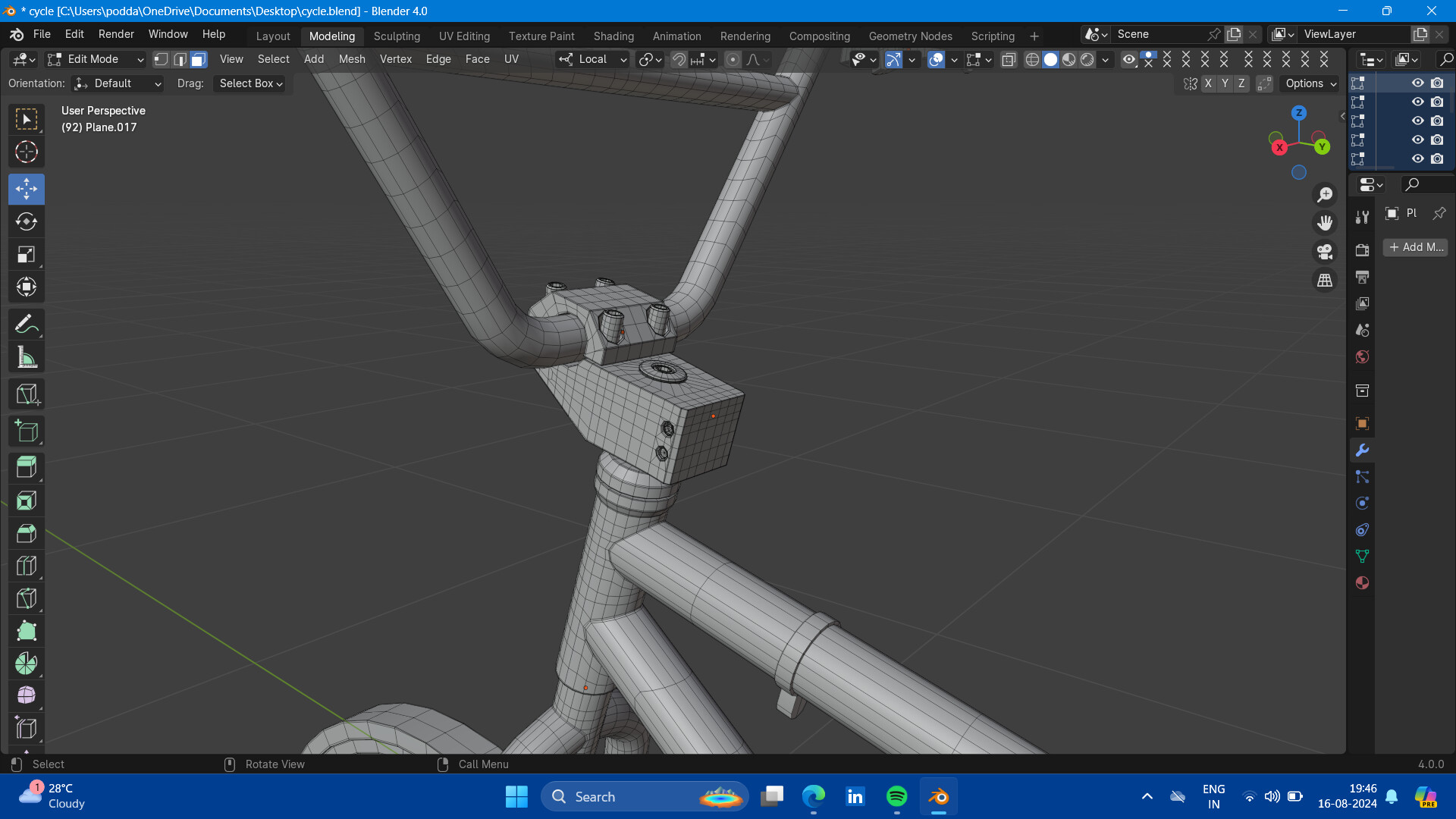
Task: Open Modifier Properties via the wrench icon
Action: [1361, 450]
